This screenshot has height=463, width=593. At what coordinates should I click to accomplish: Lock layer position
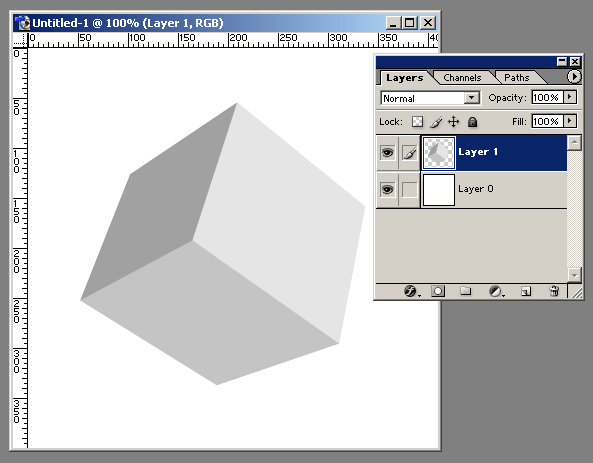coord(453,122)
